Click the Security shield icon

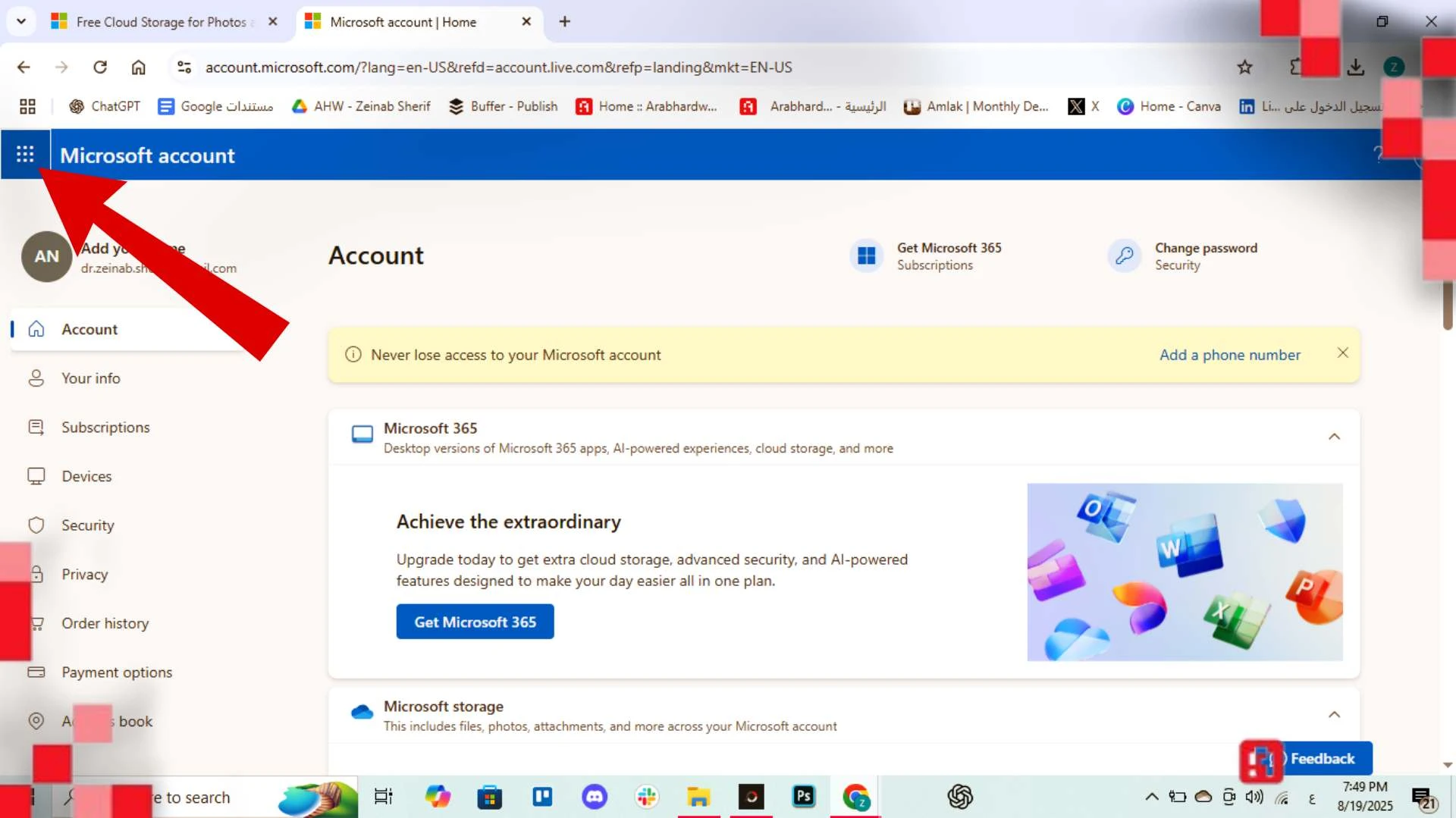pos(36,525)
